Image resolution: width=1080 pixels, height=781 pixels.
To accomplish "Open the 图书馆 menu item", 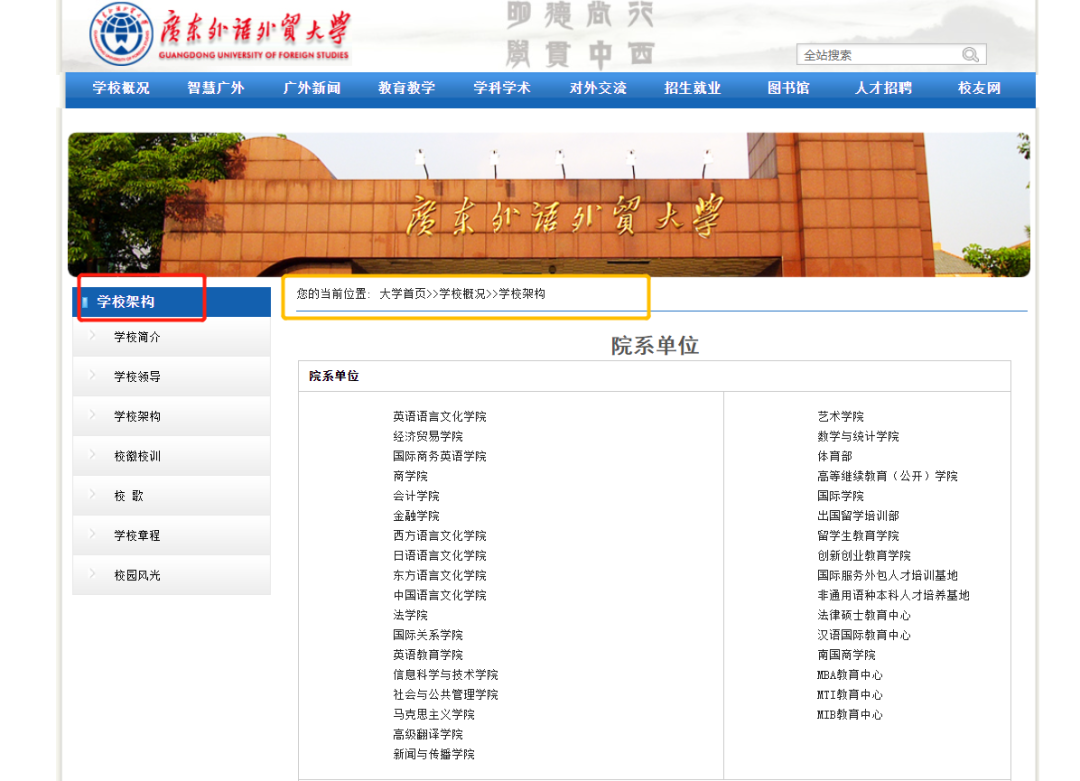I will (789, 88).
